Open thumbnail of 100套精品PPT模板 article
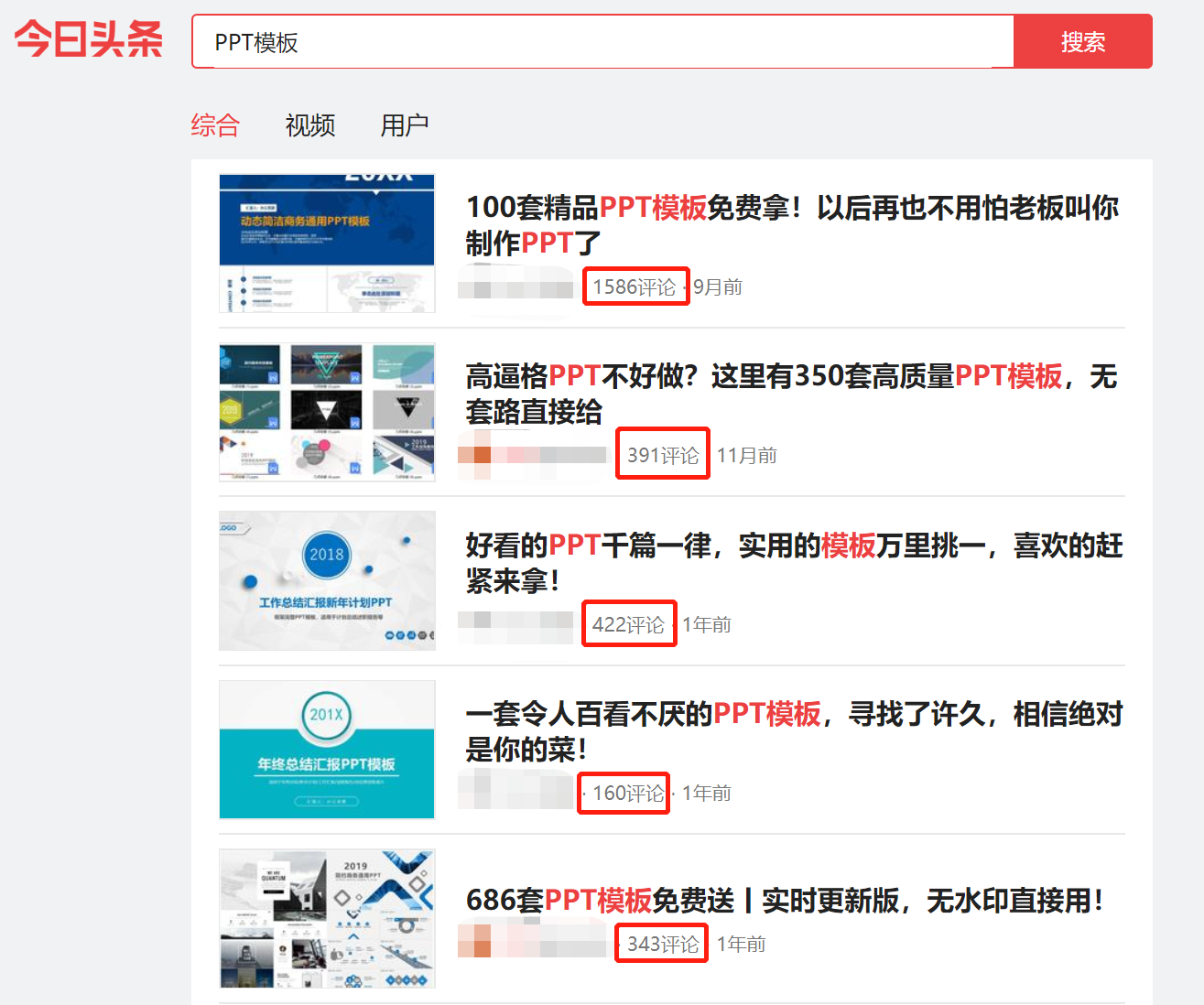The image size is (1204, 1005). (x=327, y=243)
